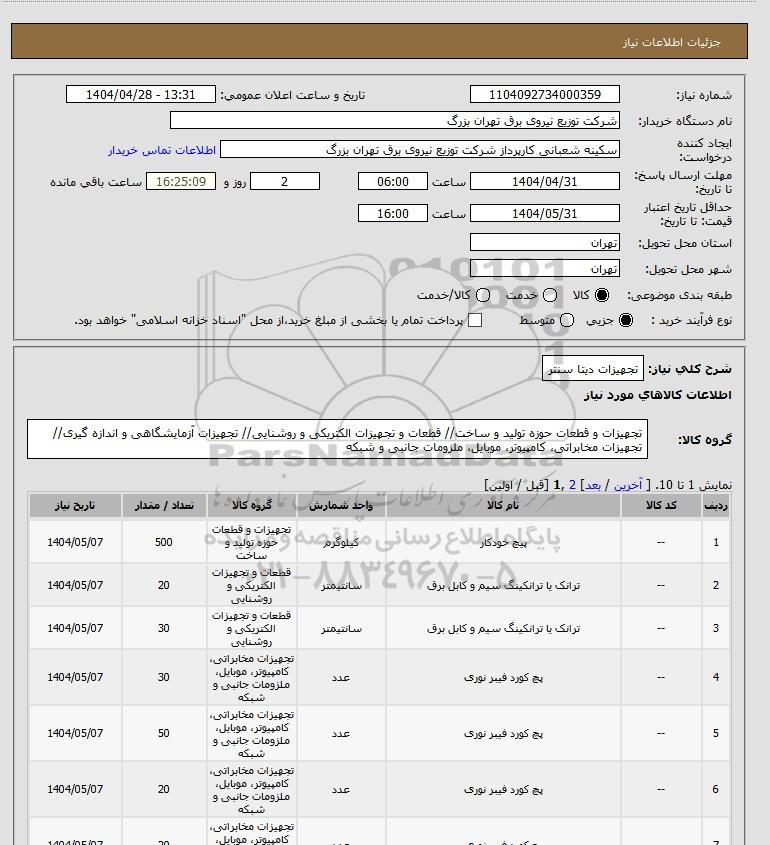
Task: Click the countdown timer 16:25:09
Action: (x=181, y=181)
